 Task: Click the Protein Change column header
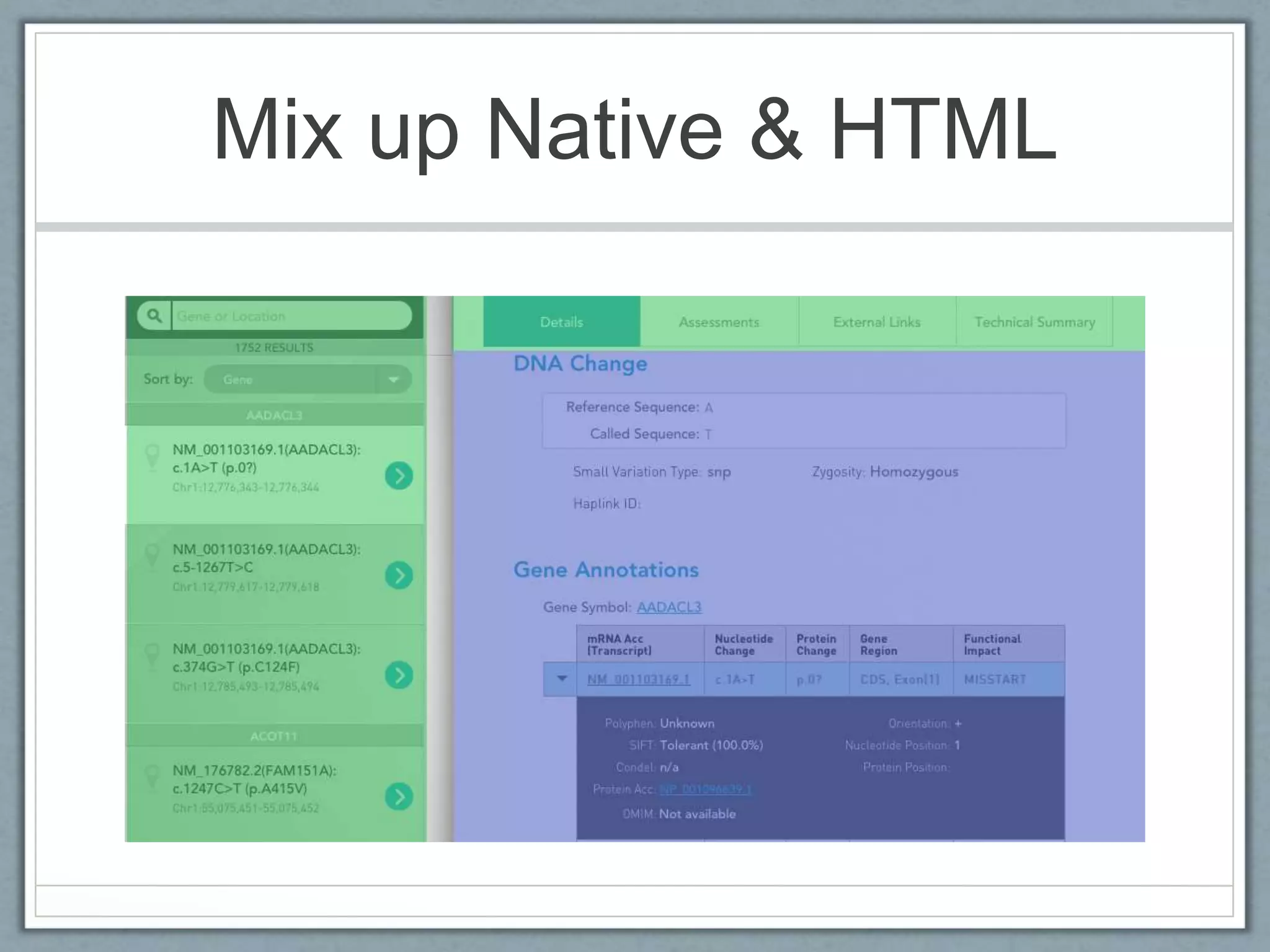817,645
